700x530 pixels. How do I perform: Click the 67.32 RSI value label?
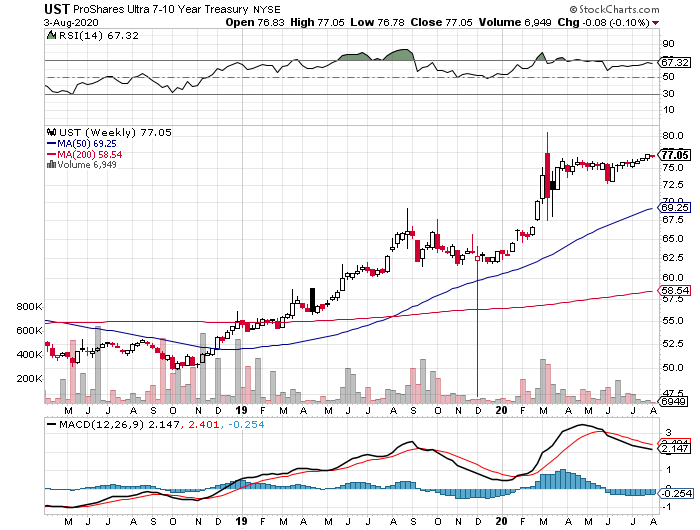[675, 63]
